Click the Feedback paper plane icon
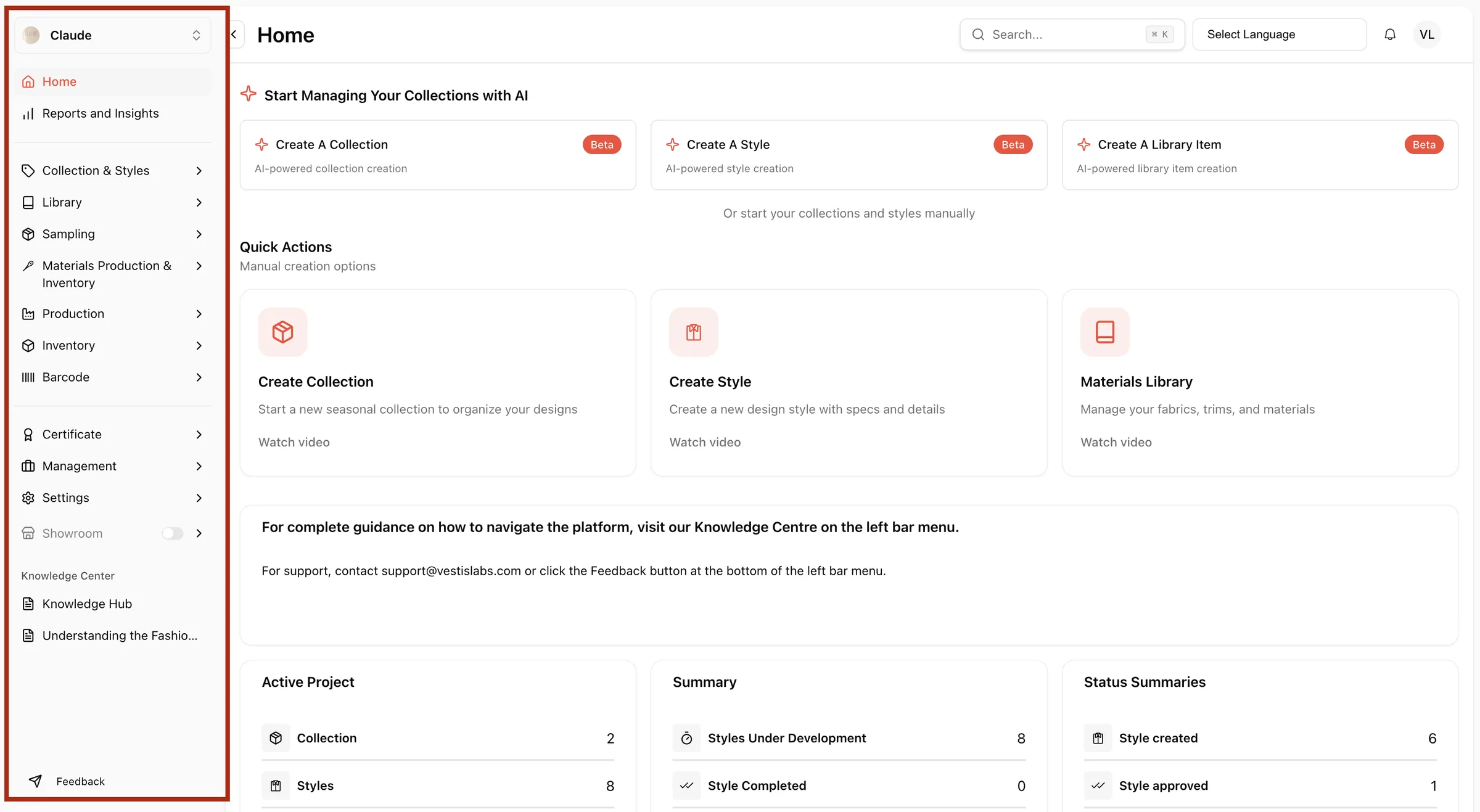 pos(36,781)
